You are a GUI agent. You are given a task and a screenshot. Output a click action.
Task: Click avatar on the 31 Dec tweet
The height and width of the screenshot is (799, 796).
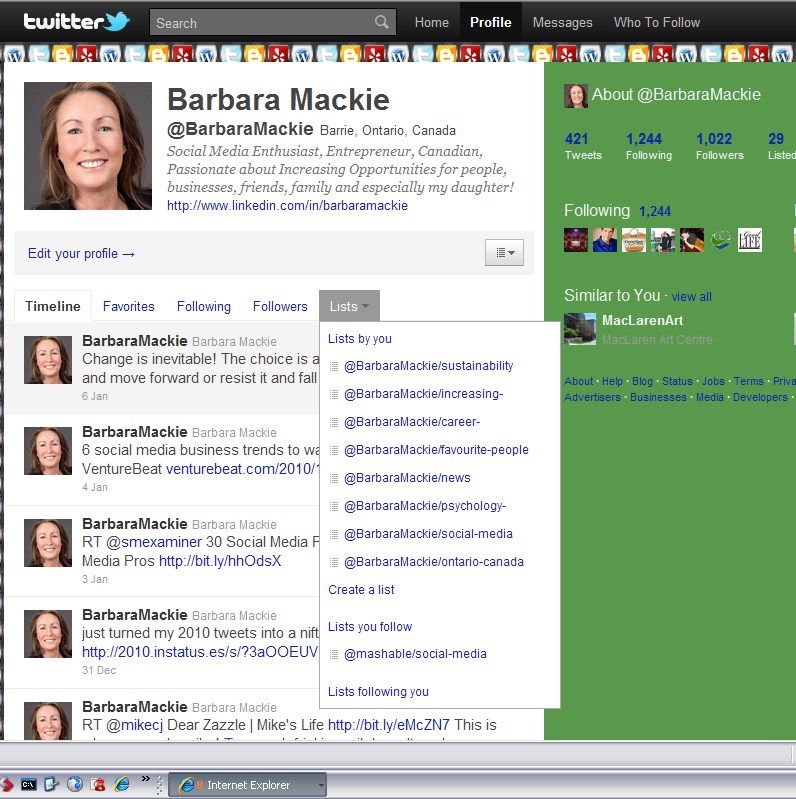tap(48, 634)
